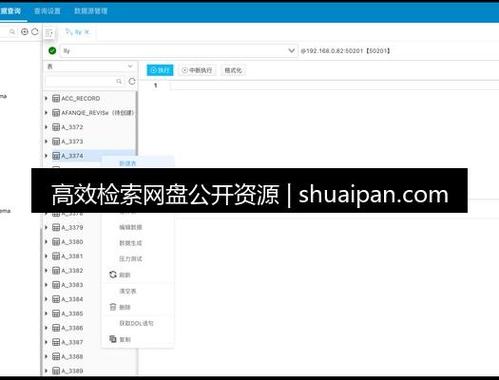Close the lly query tab
This screenshot has height=380, width=499.
87,32
